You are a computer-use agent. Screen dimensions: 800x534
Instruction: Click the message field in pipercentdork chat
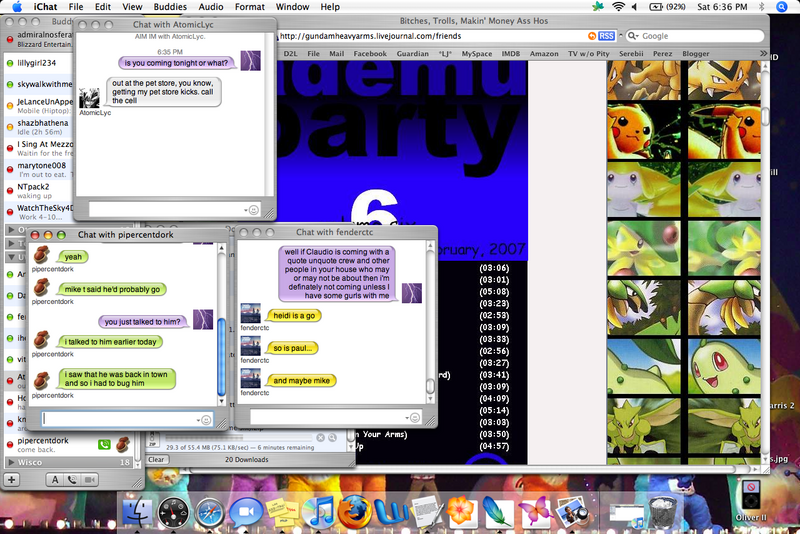click(x=127, y=419)
